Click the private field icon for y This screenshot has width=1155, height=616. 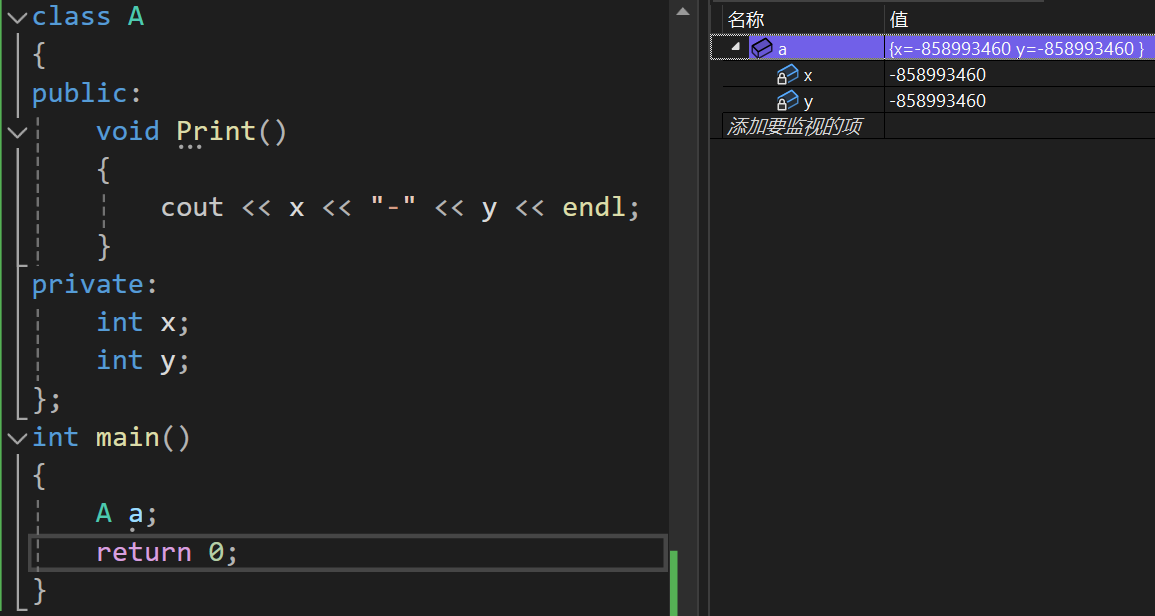point(787,100)
